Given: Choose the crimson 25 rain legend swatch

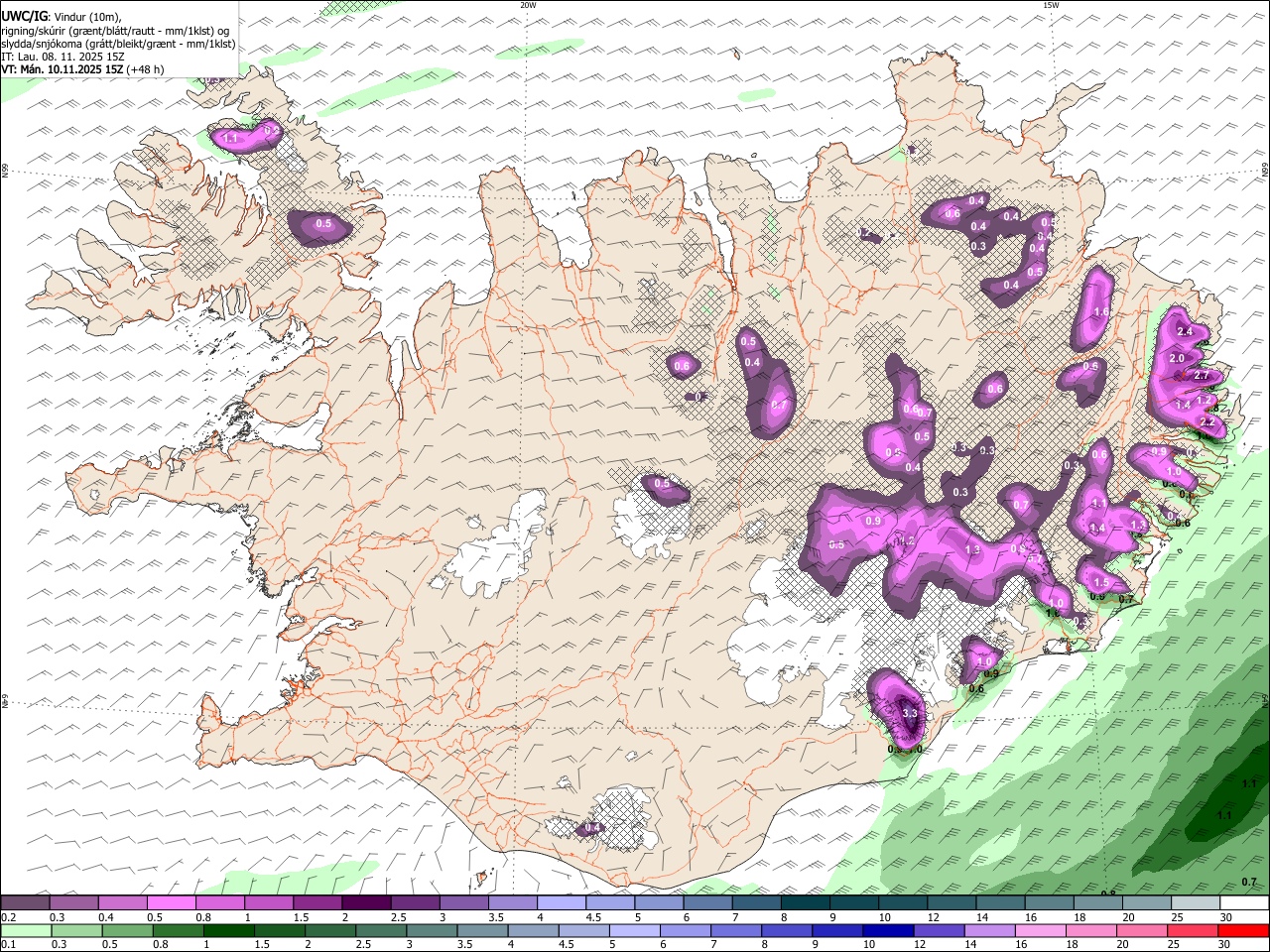Looking at the screenshot, I should pyautogui.click(x=1193, y=931).
